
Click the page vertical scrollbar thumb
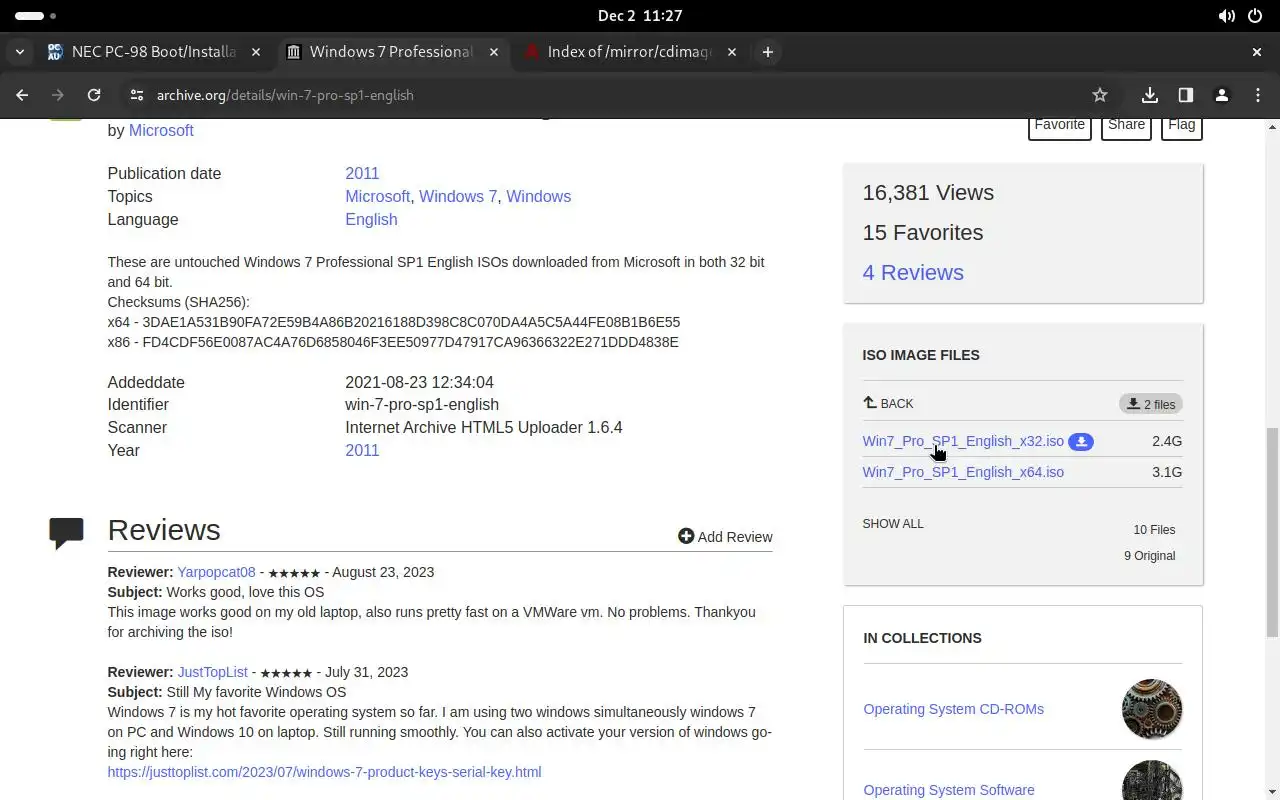[1272, 532]
